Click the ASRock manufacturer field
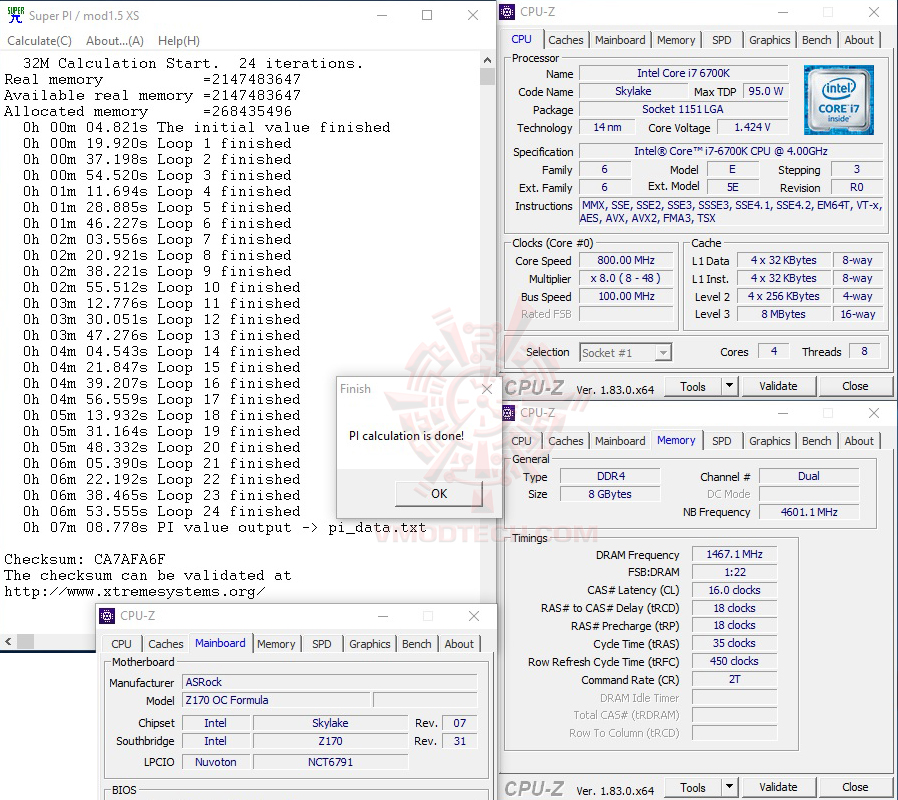 pyautogui.click(x=329, y=682)
